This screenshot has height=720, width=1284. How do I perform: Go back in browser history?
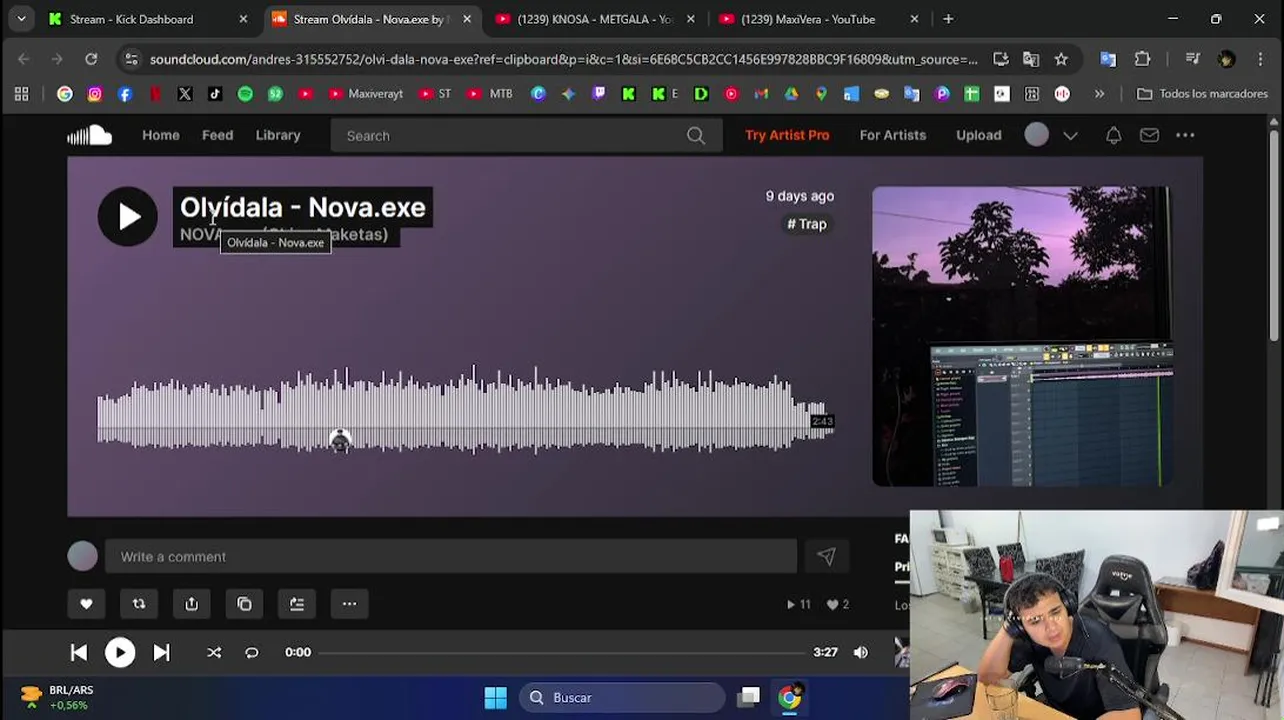24,59
